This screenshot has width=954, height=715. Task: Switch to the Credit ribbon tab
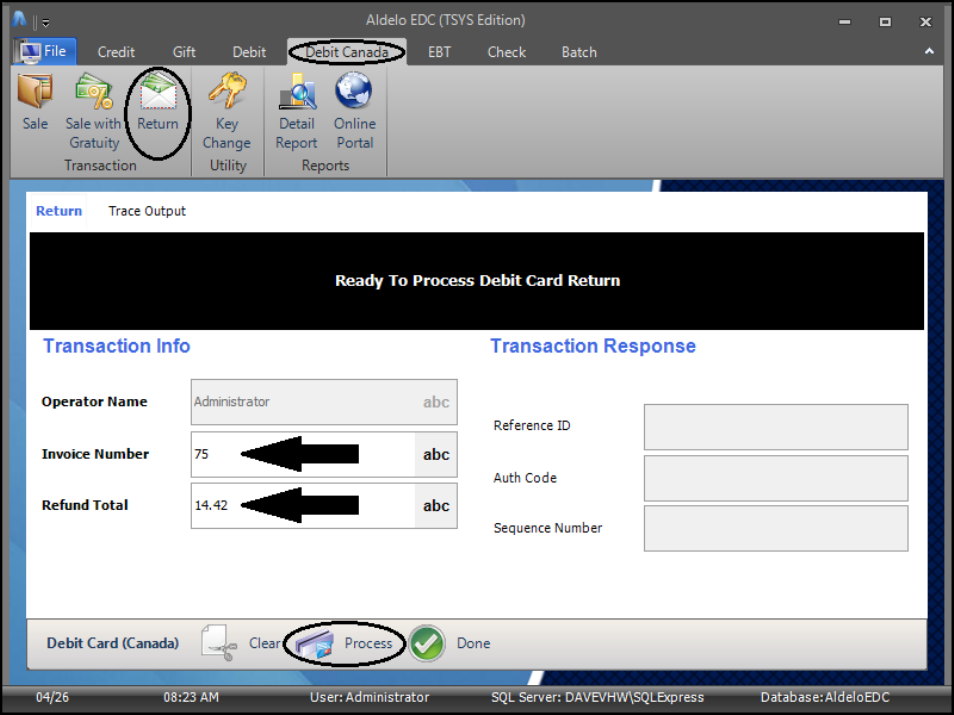point(116,52)
